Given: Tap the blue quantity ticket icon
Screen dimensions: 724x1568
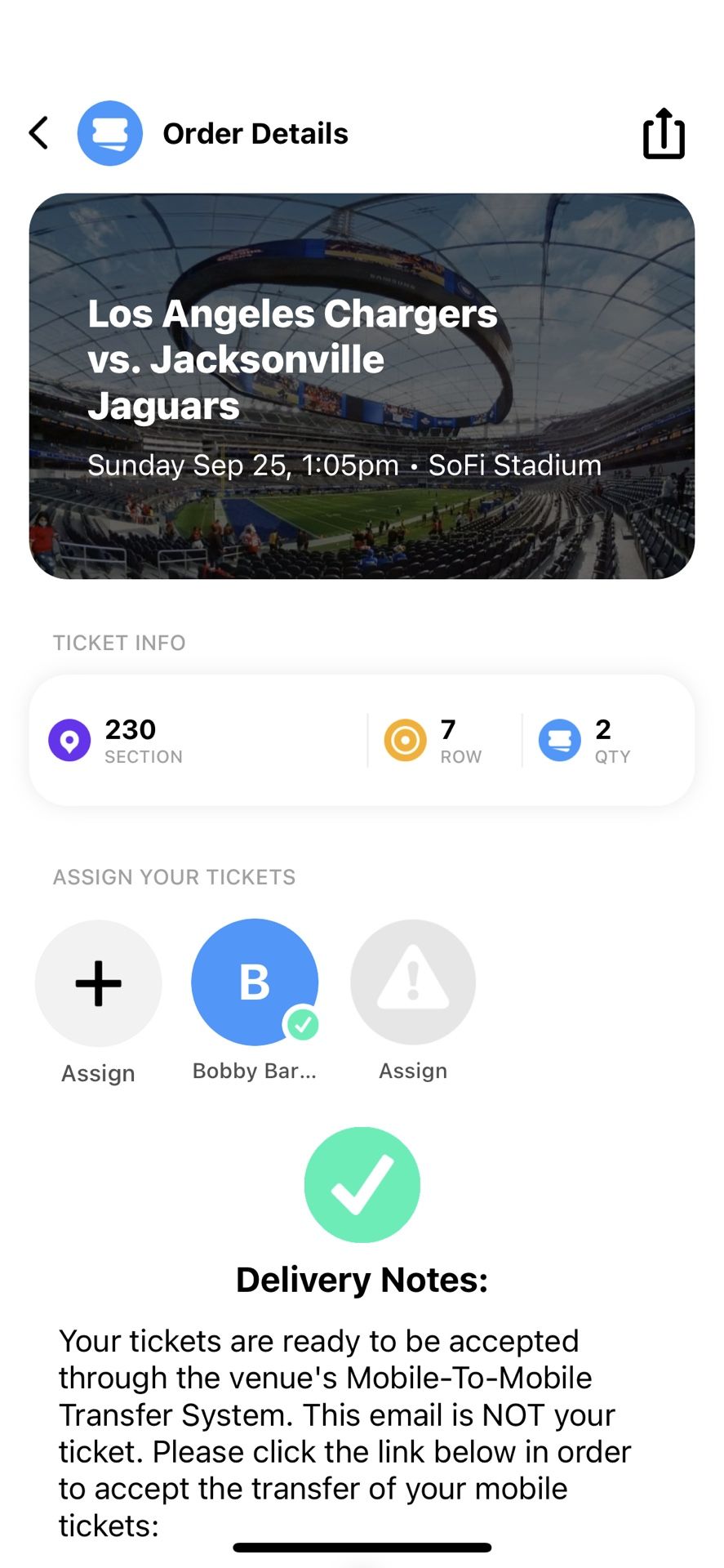Looking at the screenshot, I should pos(560,740).
